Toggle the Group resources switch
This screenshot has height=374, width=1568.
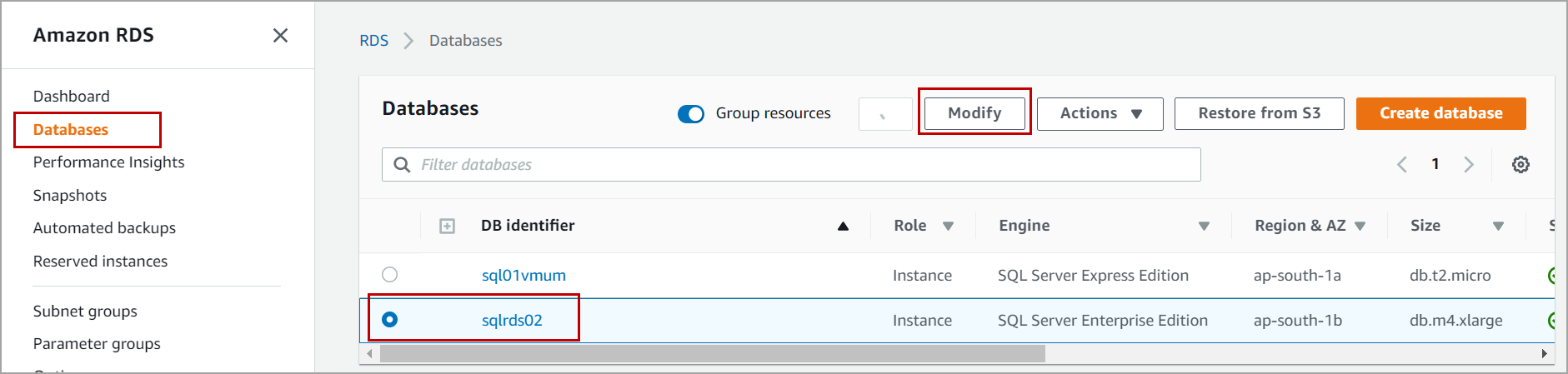point(691,114)
